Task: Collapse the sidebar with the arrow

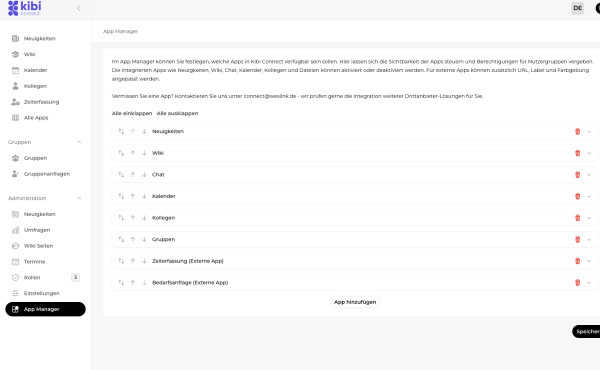Action: click(x=78, y=8)
